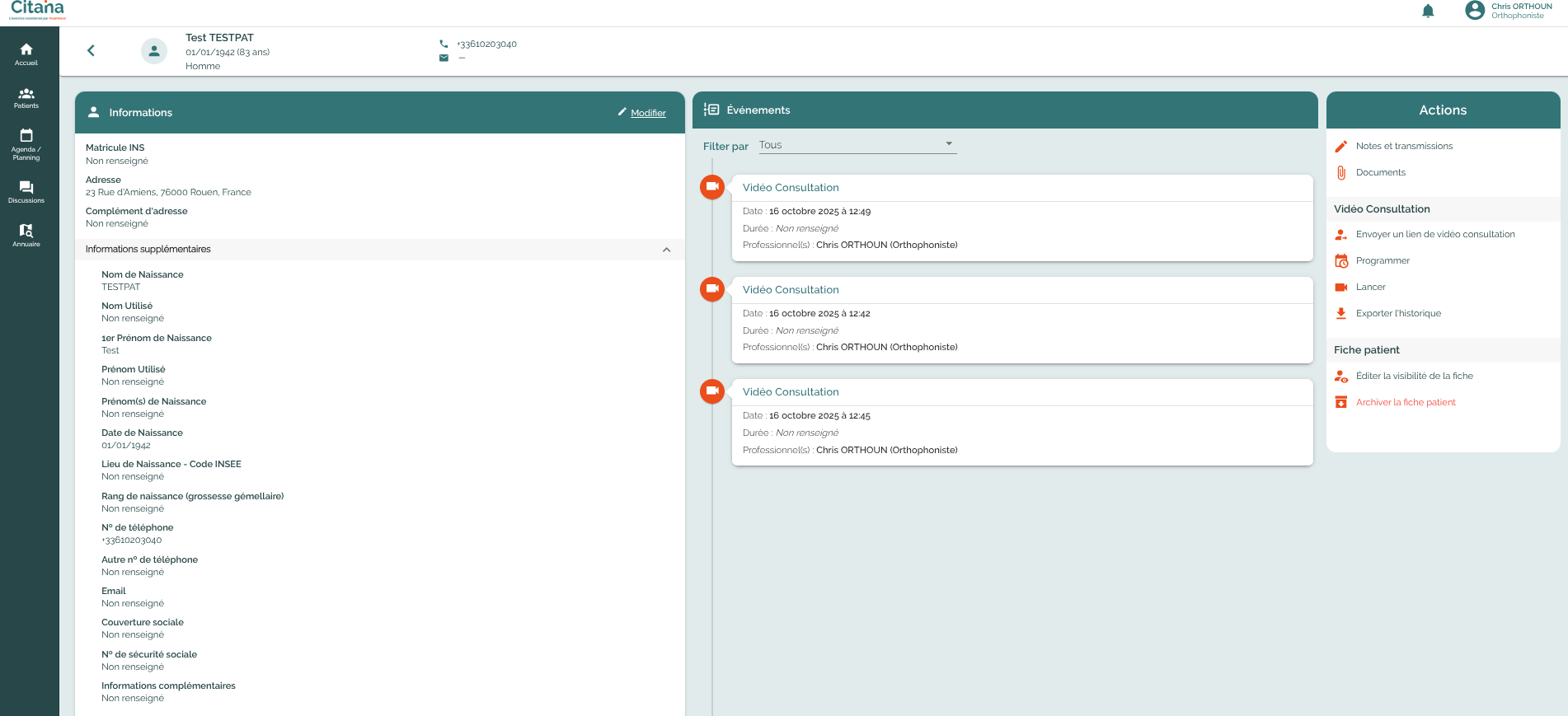Open the Accueil home icon in sidebar

click(x=26, y=54)
